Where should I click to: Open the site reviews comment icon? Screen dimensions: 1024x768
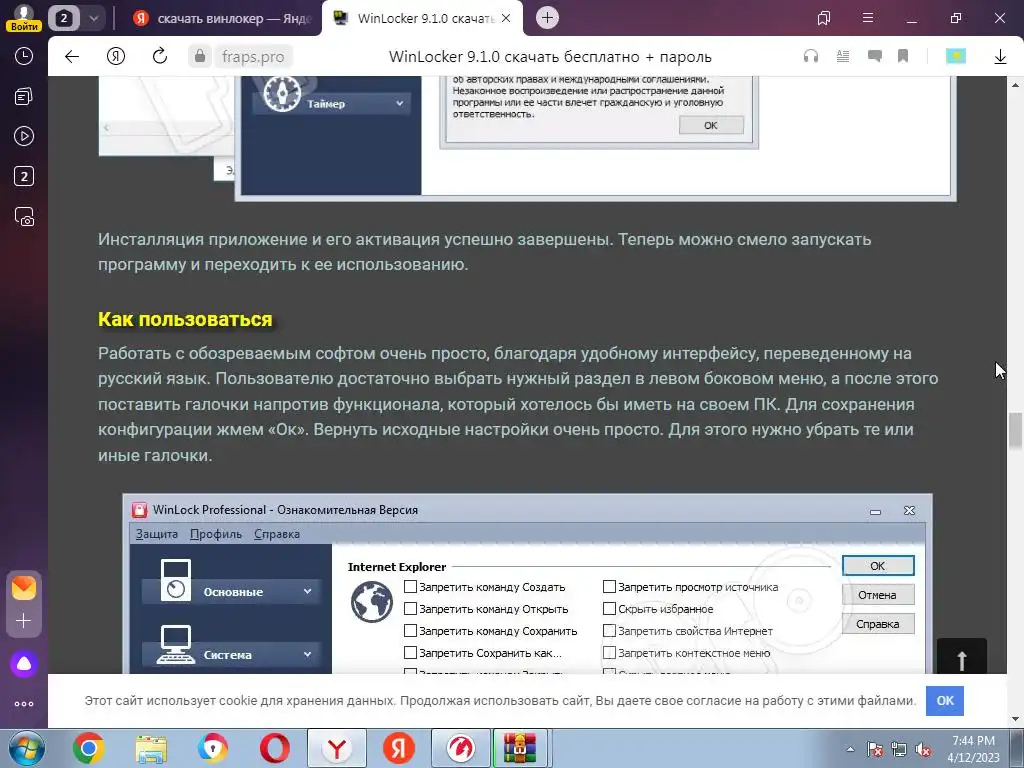point(874,57)
